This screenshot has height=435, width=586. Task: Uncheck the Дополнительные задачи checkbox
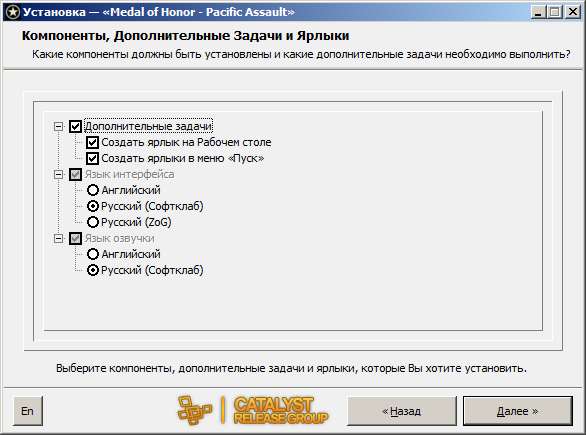pos(75,126)
